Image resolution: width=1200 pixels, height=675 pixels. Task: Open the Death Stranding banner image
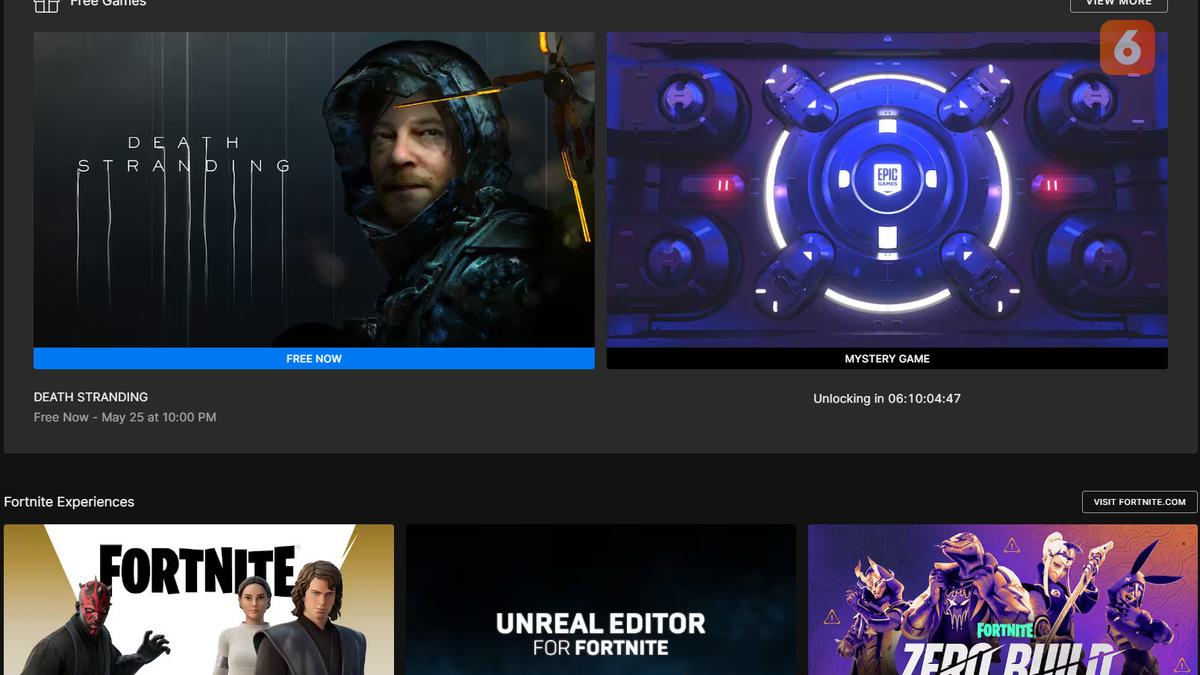point(314,190)
